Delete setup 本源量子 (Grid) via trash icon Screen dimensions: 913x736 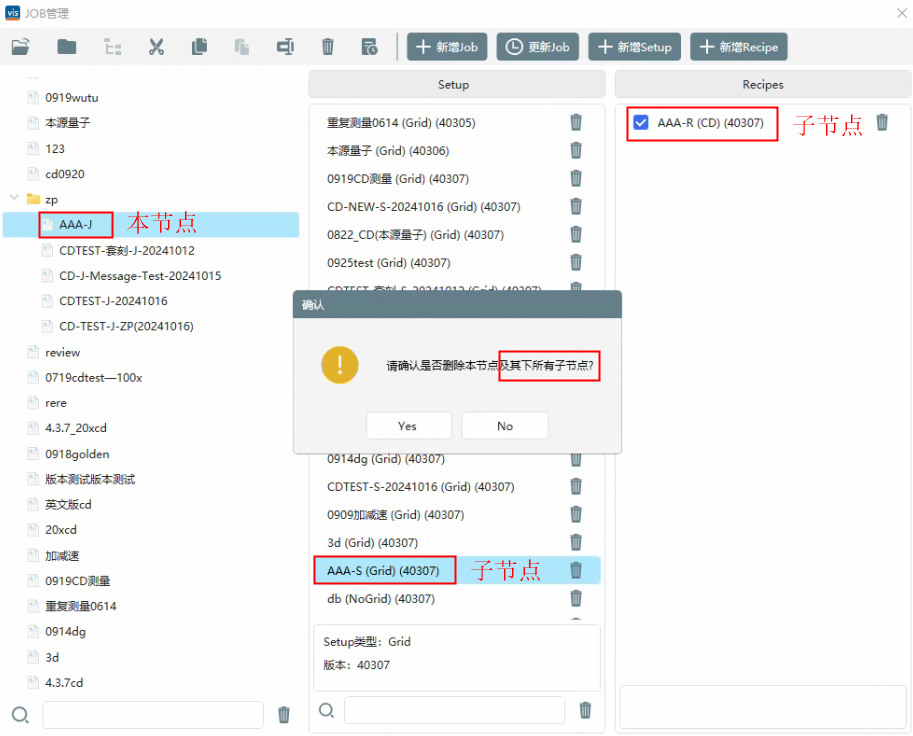[576, 150]
